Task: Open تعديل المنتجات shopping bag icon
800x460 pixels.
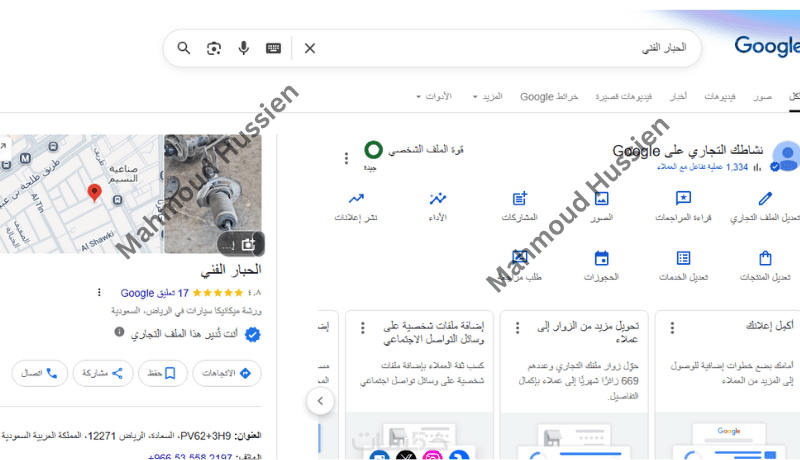Action: (x=765, y=258)
